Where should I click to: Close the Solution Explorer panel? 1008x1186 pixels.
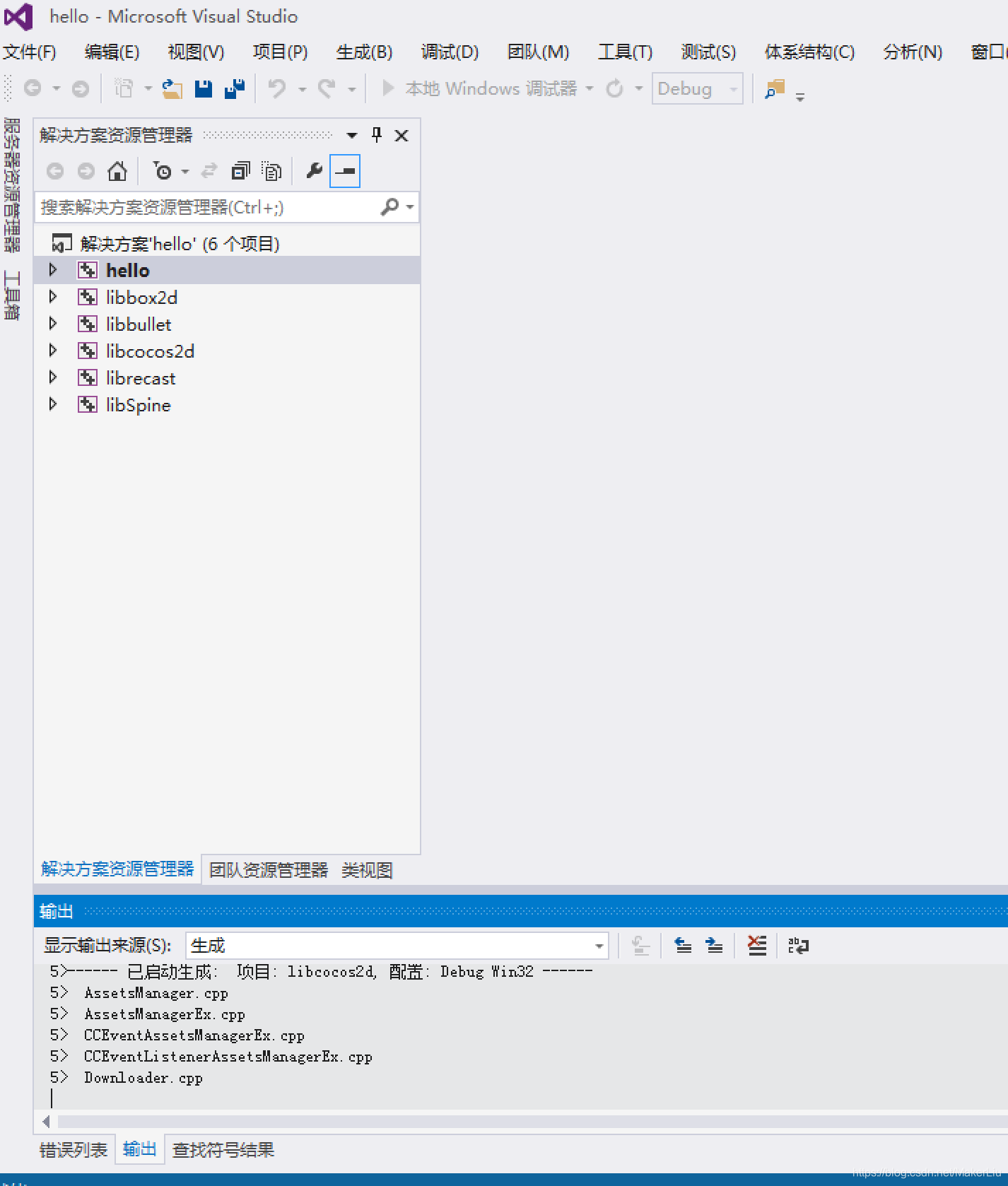click(x=402, y=136)
